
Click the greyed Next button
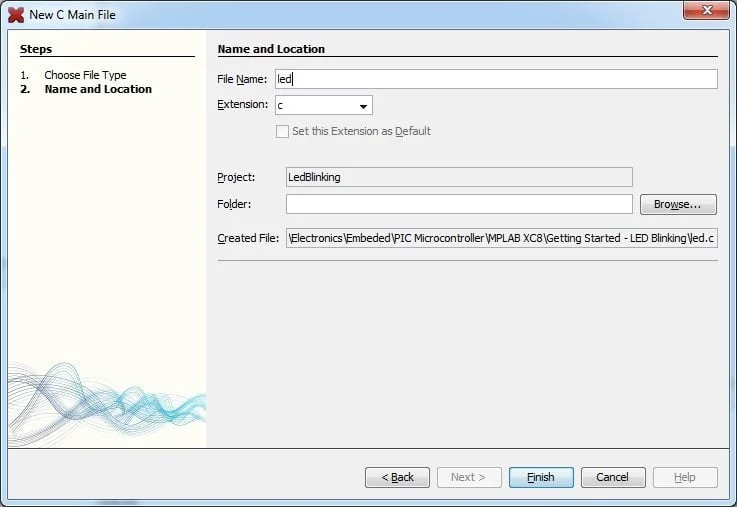(x=469, y=477)
